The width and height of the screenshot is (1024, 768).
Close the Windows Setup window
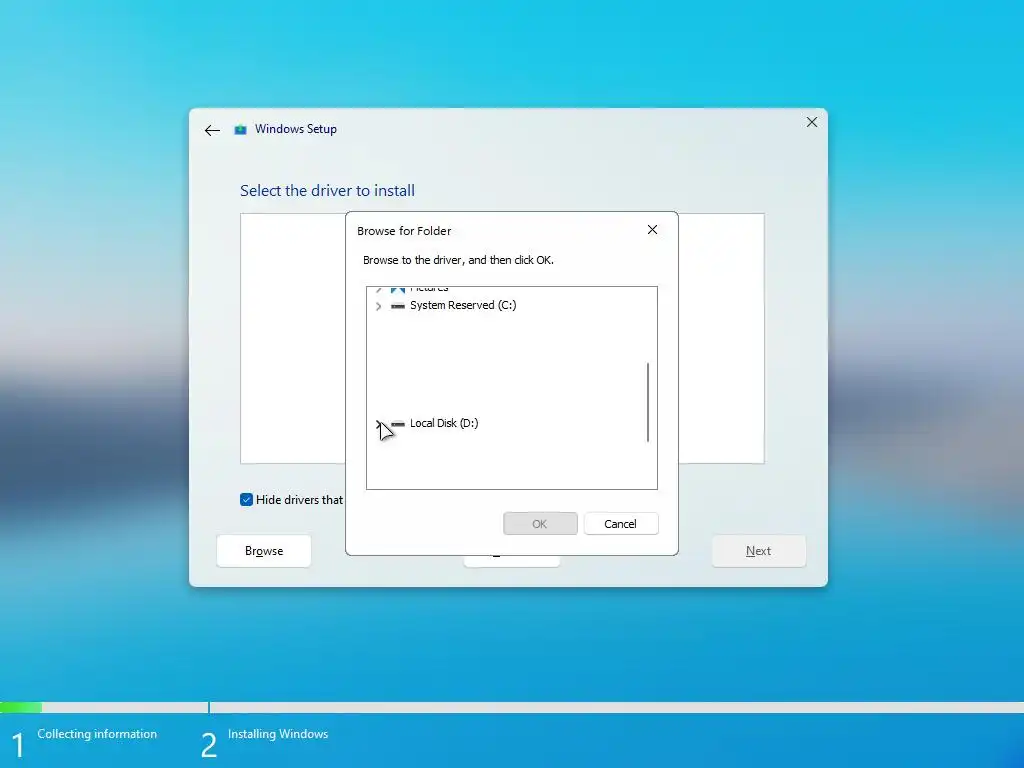812,122
